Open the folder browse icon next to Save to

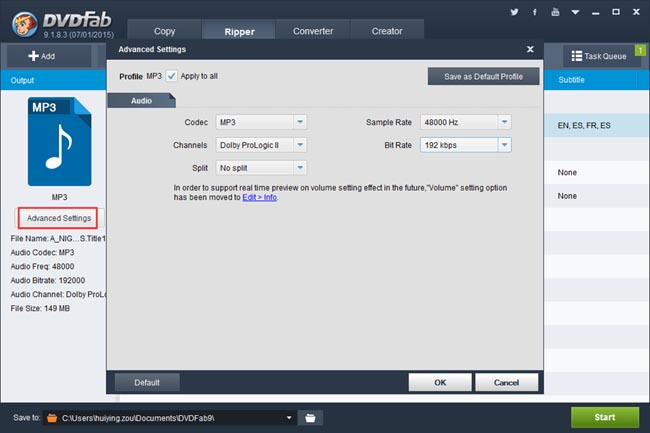(x=310, y=418)
